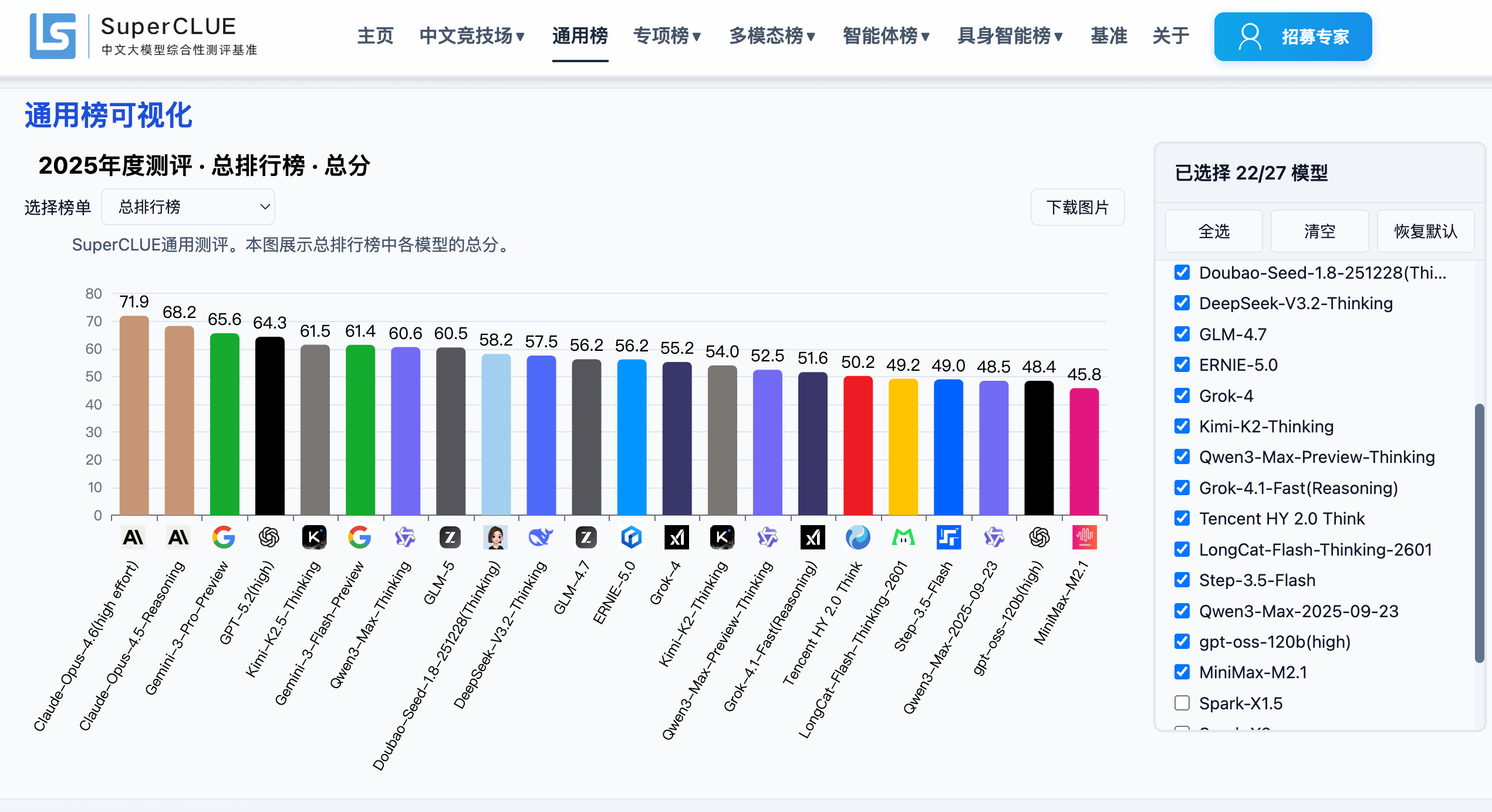Expand the 多模态榜 navigation dropdown
The width and height of the screenshot is (1492, 812).
tap(772, 36)
